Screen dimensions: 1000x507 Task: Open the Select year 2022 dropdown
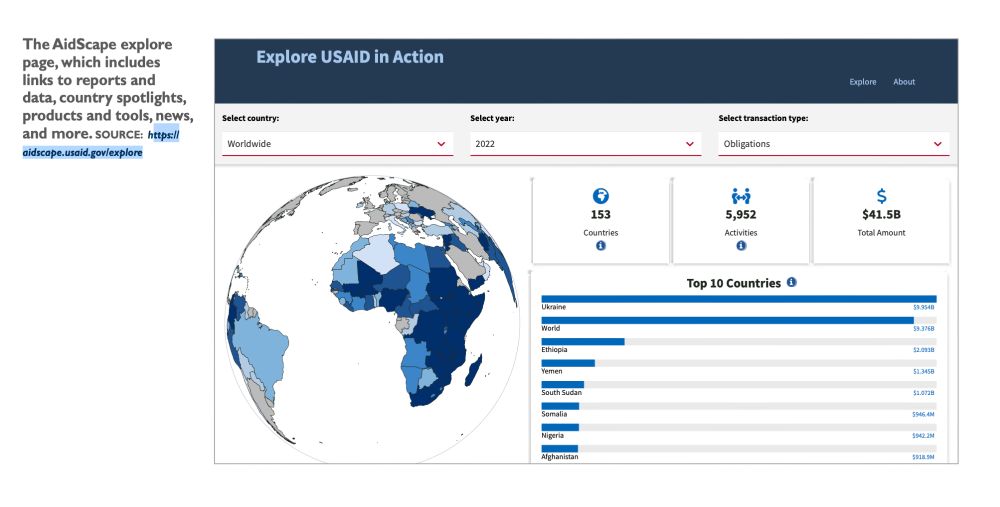[x=585, y=144]
